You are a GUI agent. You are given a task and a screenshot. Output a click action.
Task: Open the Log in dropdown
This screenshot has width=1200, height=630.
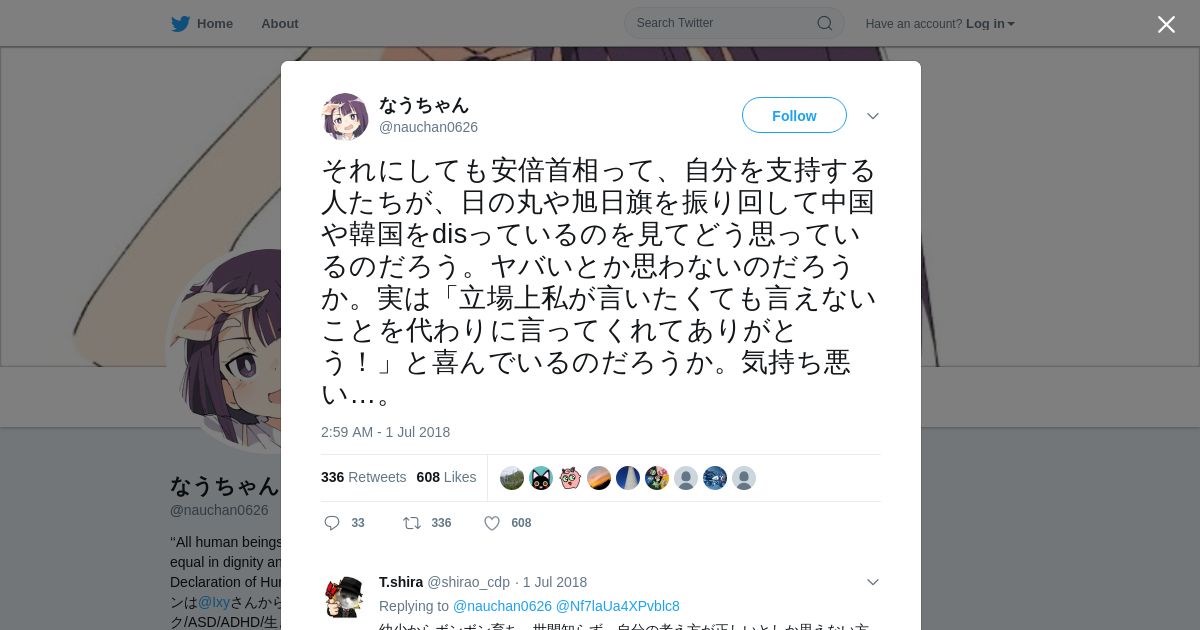tap(990, 24)
